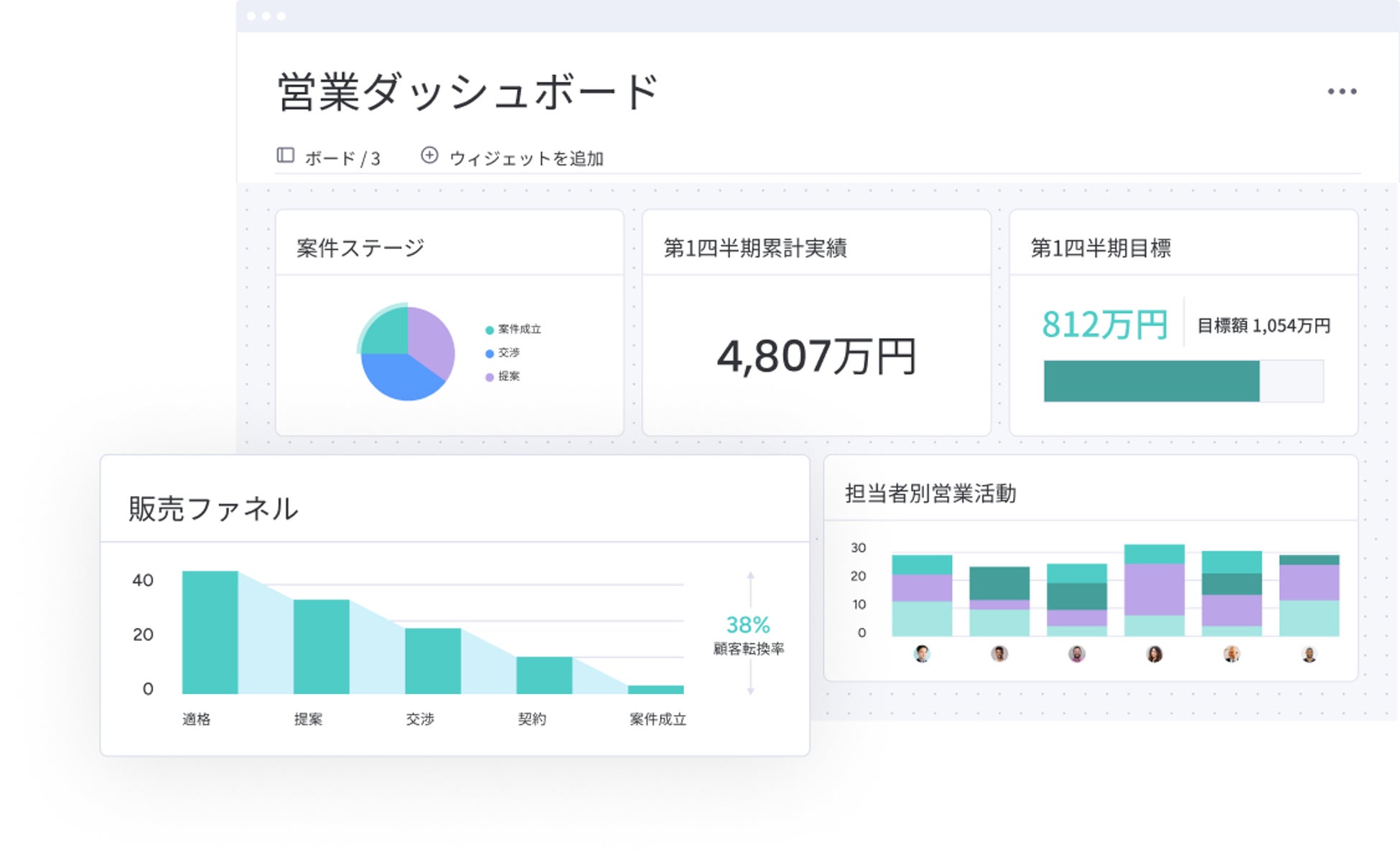Click the third salesperson avatar under the chart
This screenshot has height=867, width=1400.
pos(1076,654)
